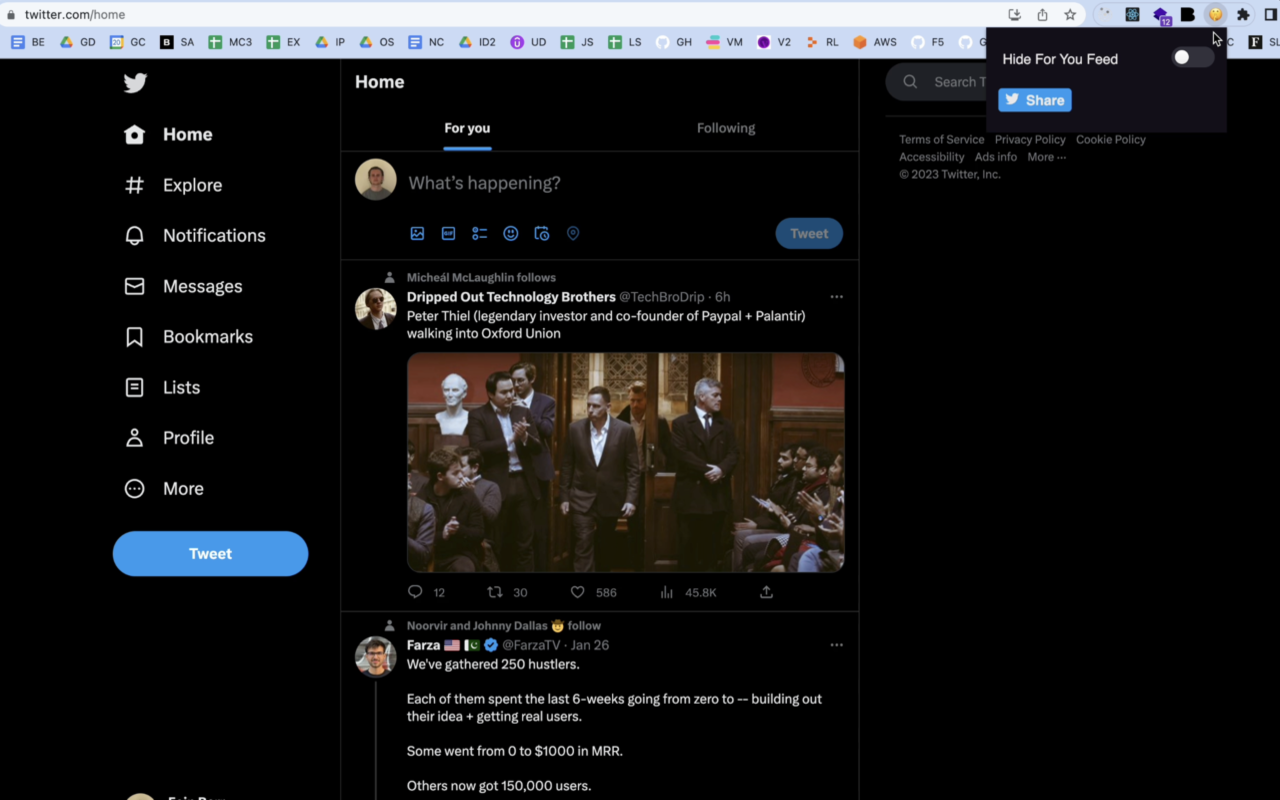Open the poll creation icon
The image size is (1280, 800).
pyautogui.click(x=479, y=233)
